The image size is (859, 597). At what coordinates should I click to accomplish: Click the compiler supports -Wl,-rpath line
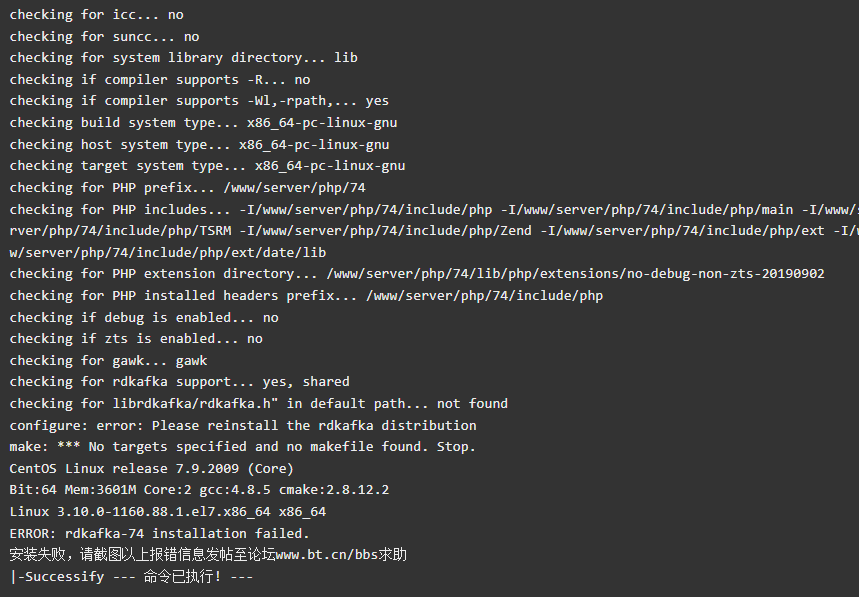point(199,101)
